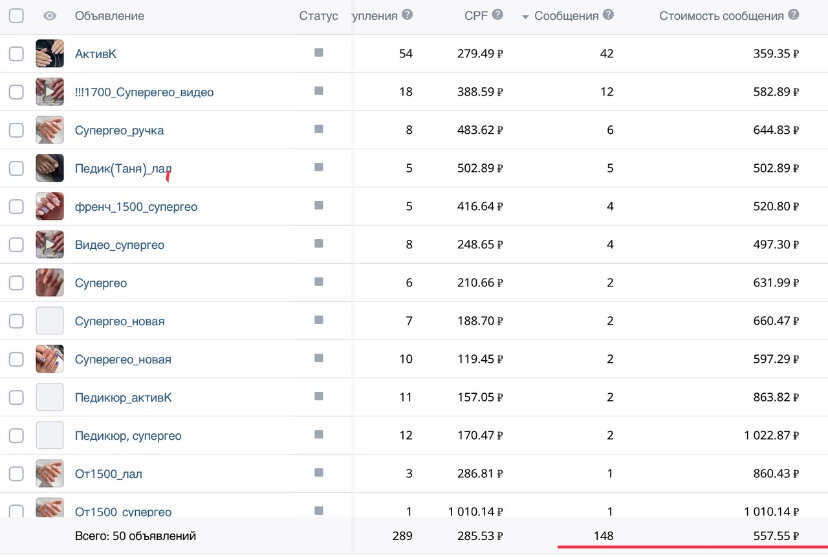Toggle status square of френч_1500_супергео
The image size is (828, 557).
[318, 205]
